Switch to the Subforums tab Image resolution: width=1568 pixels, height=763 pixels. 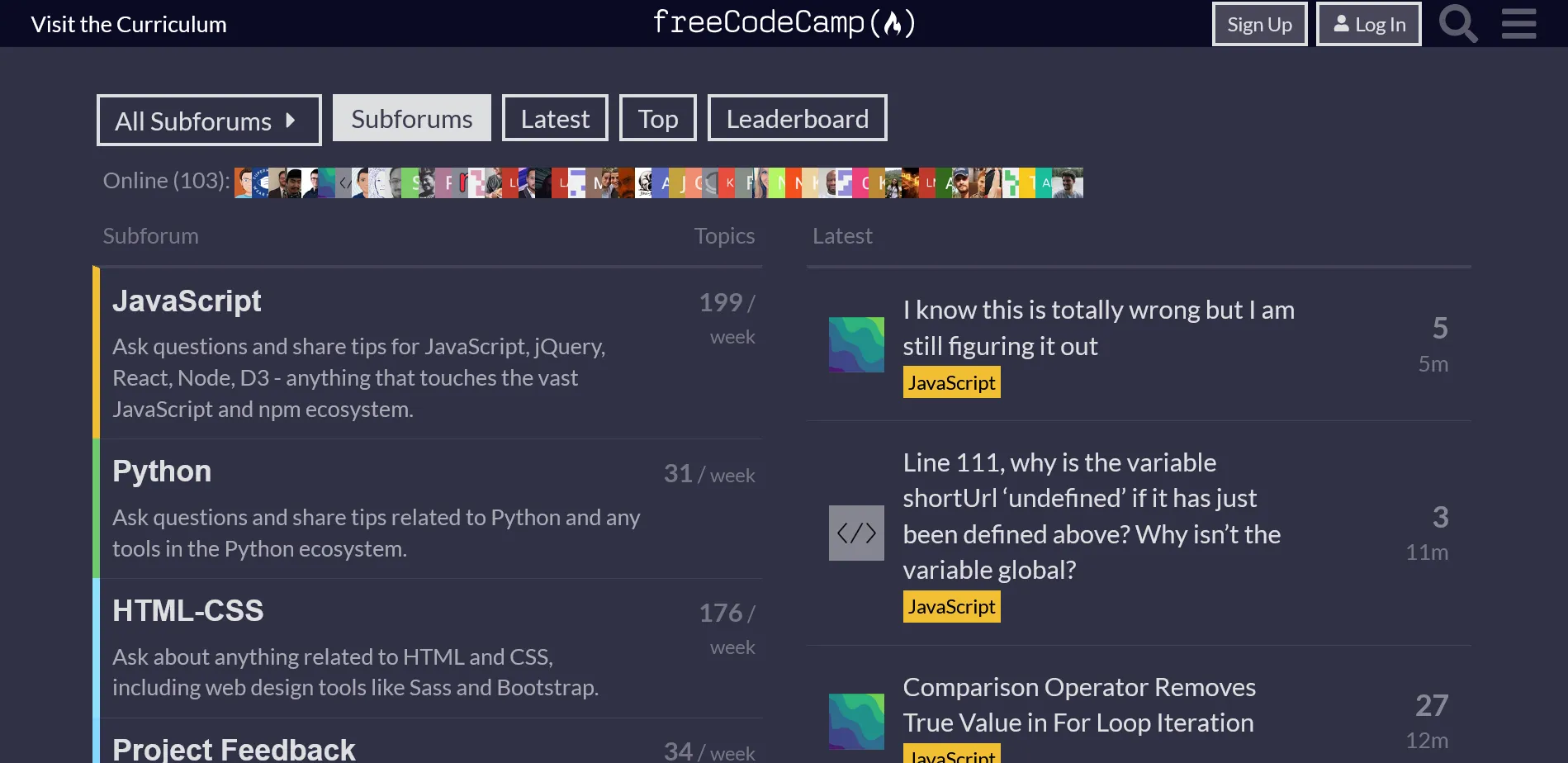412,118
